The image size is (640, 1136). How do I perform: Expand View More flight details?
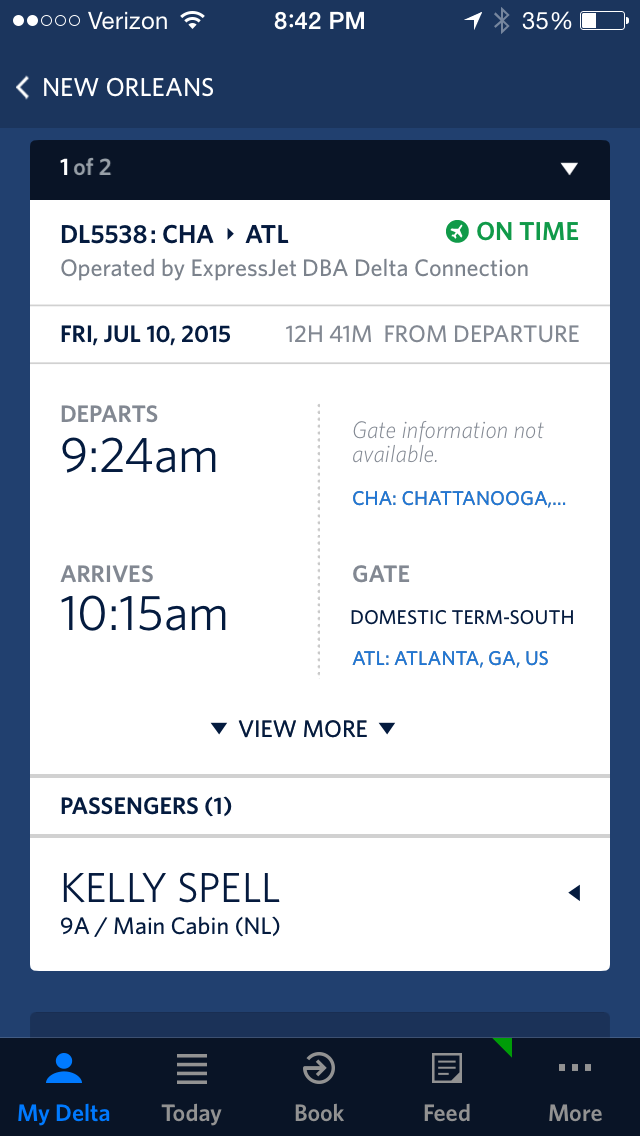(x=303, y=729)
